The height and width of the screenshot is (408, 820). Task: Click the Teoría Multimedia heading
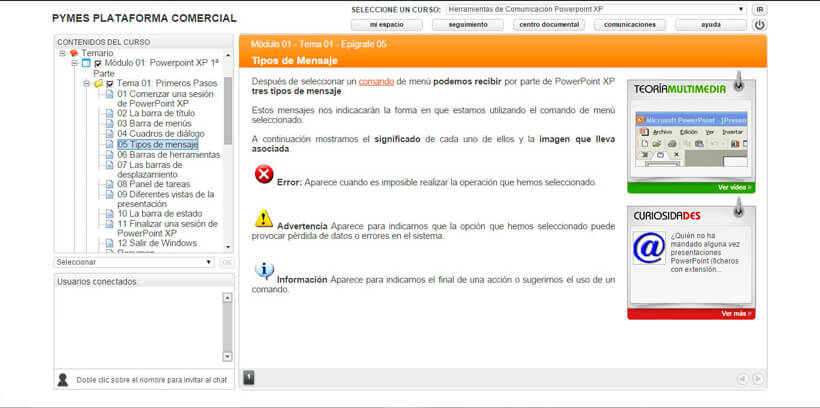pos(680,89)
